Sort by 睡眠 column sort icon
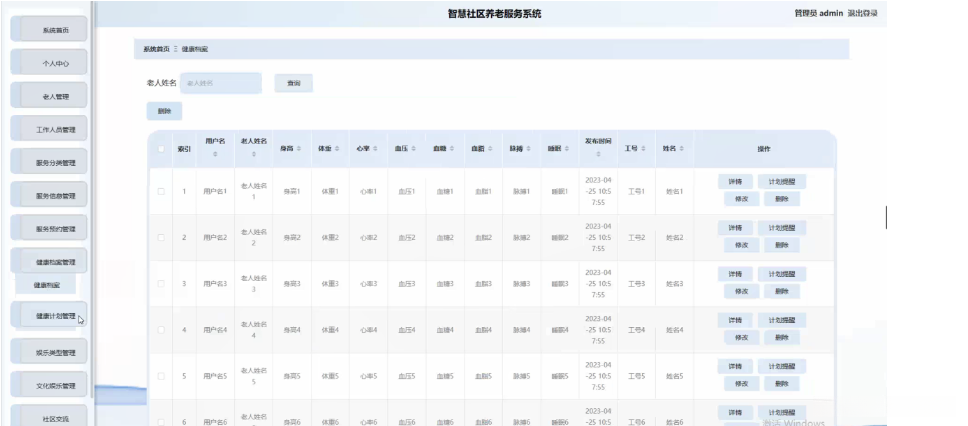Viewport: 968px width, 426px height. pyautogui.click(x=567, y=149)
